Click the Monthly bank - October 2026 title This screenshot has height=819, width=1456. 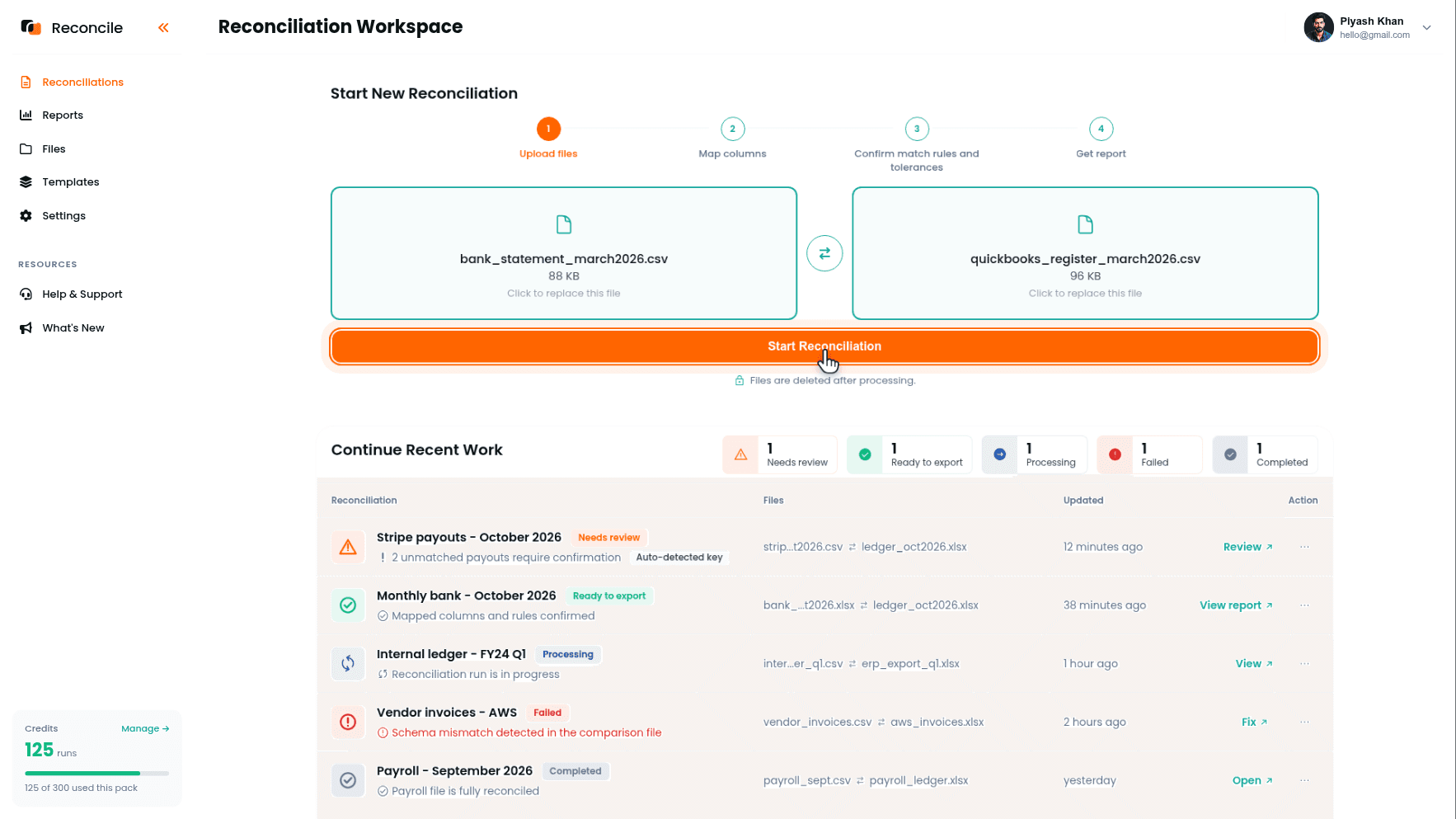(466, 595)
